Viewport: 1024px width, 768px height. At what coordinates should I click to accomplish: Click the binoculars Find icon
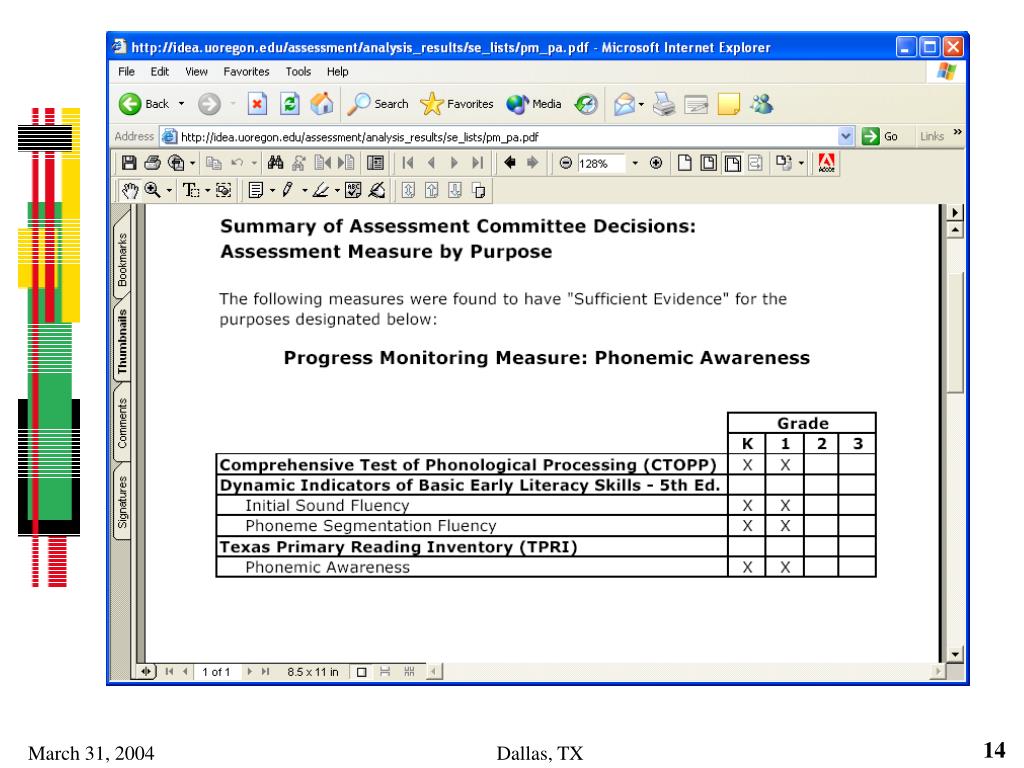pyautogui.click(x=275, y=163)
